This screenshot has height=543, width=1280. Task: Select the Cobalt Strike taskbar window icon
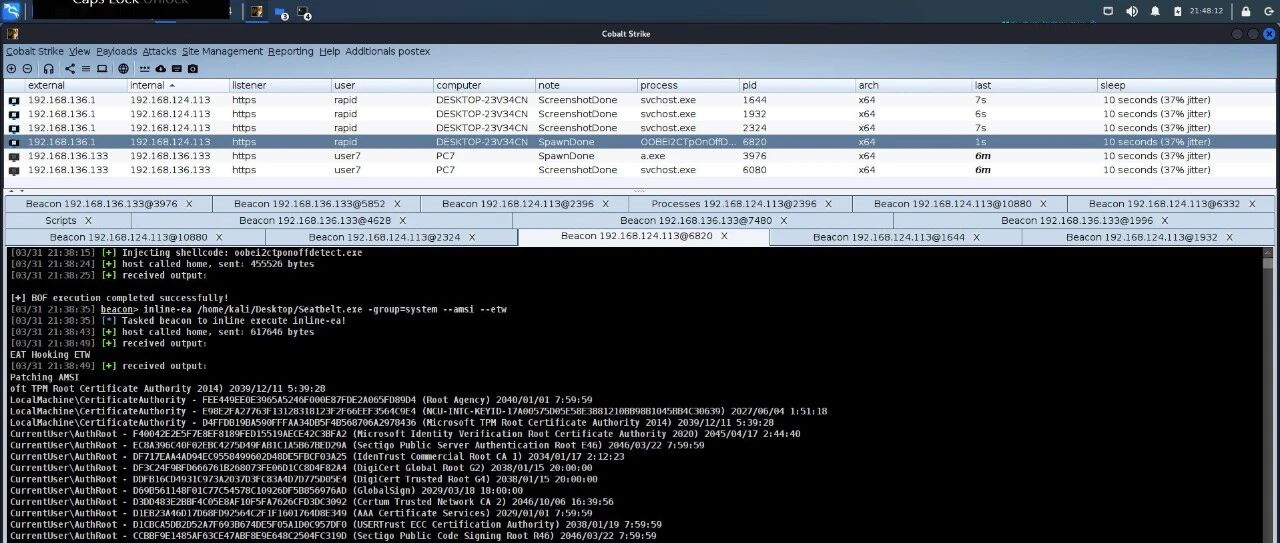coord(258,12)
